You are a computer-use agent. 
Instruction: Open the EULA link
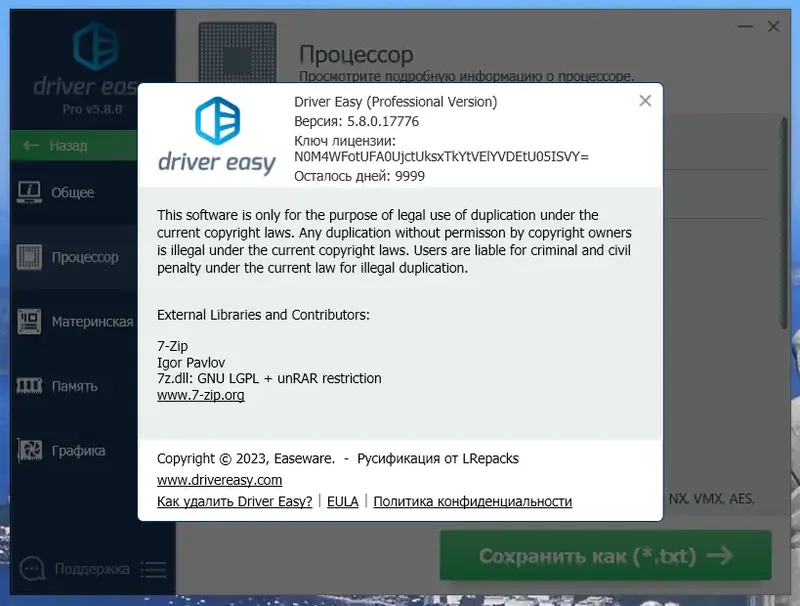tap(343, 501)
